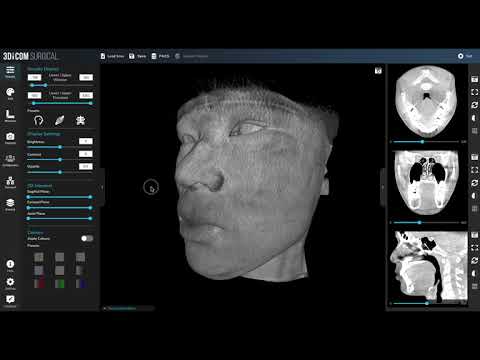The image size is (480, 360).
Task: Open PACS from the top bar
Action: 160,56
